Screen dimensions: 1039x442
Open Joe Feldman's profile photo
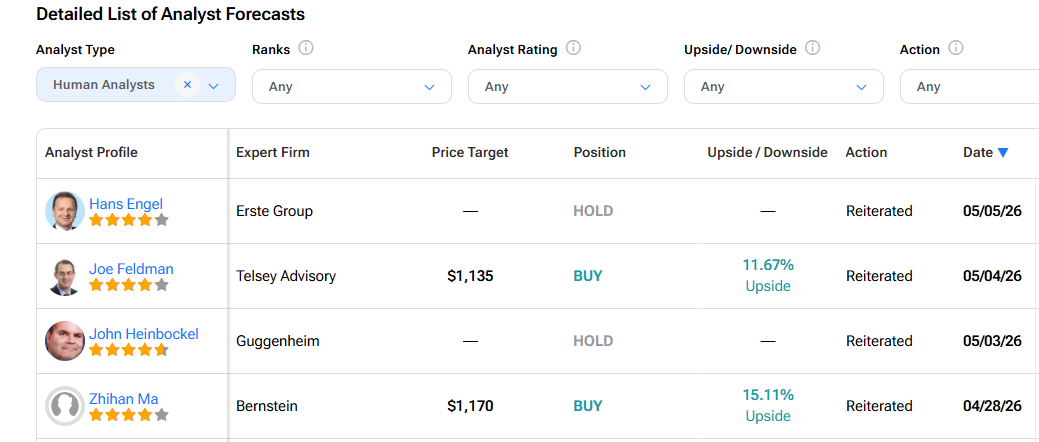[65, 276]
